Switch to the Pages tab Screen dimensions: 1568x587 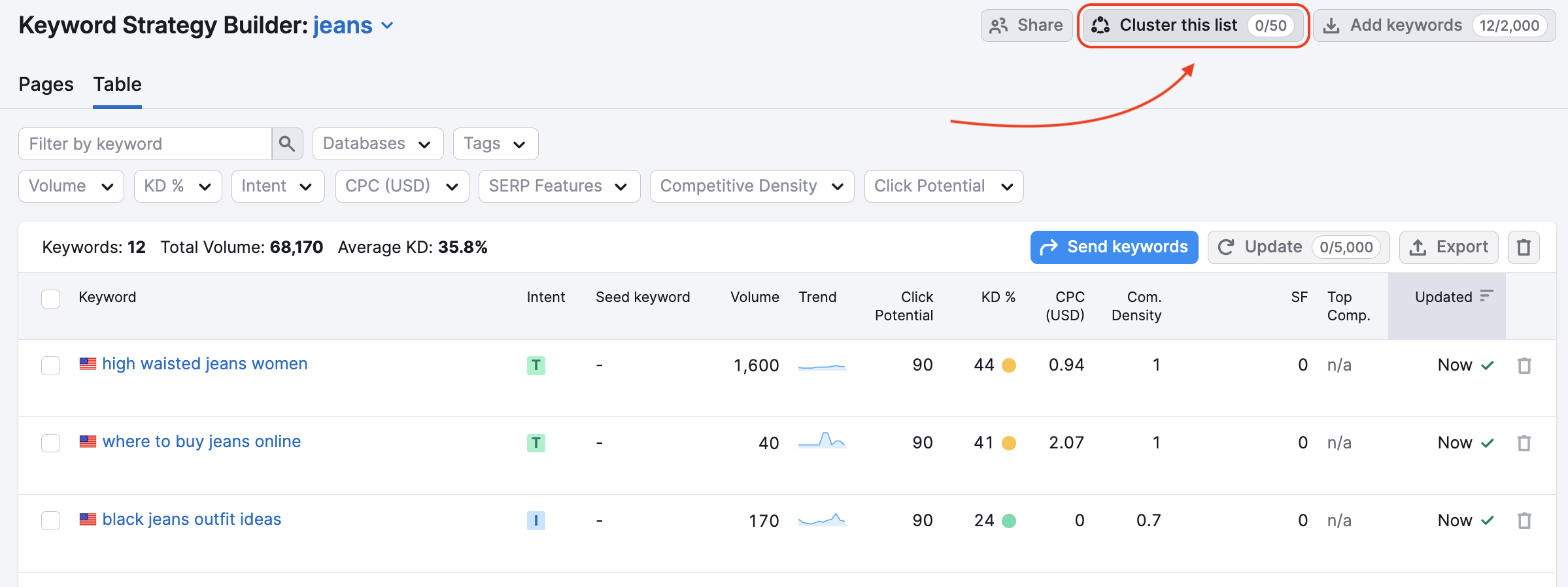pos(46,84)
